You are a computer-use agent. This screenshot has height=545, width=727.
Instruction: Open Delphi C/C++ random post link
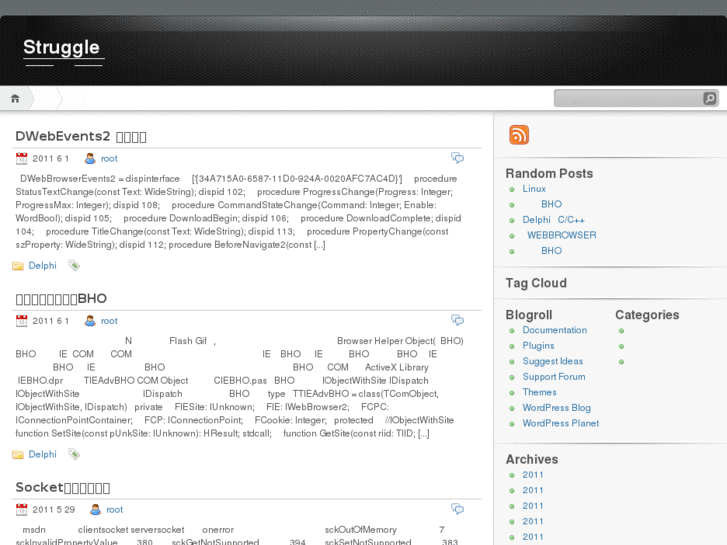pos(554,220)
